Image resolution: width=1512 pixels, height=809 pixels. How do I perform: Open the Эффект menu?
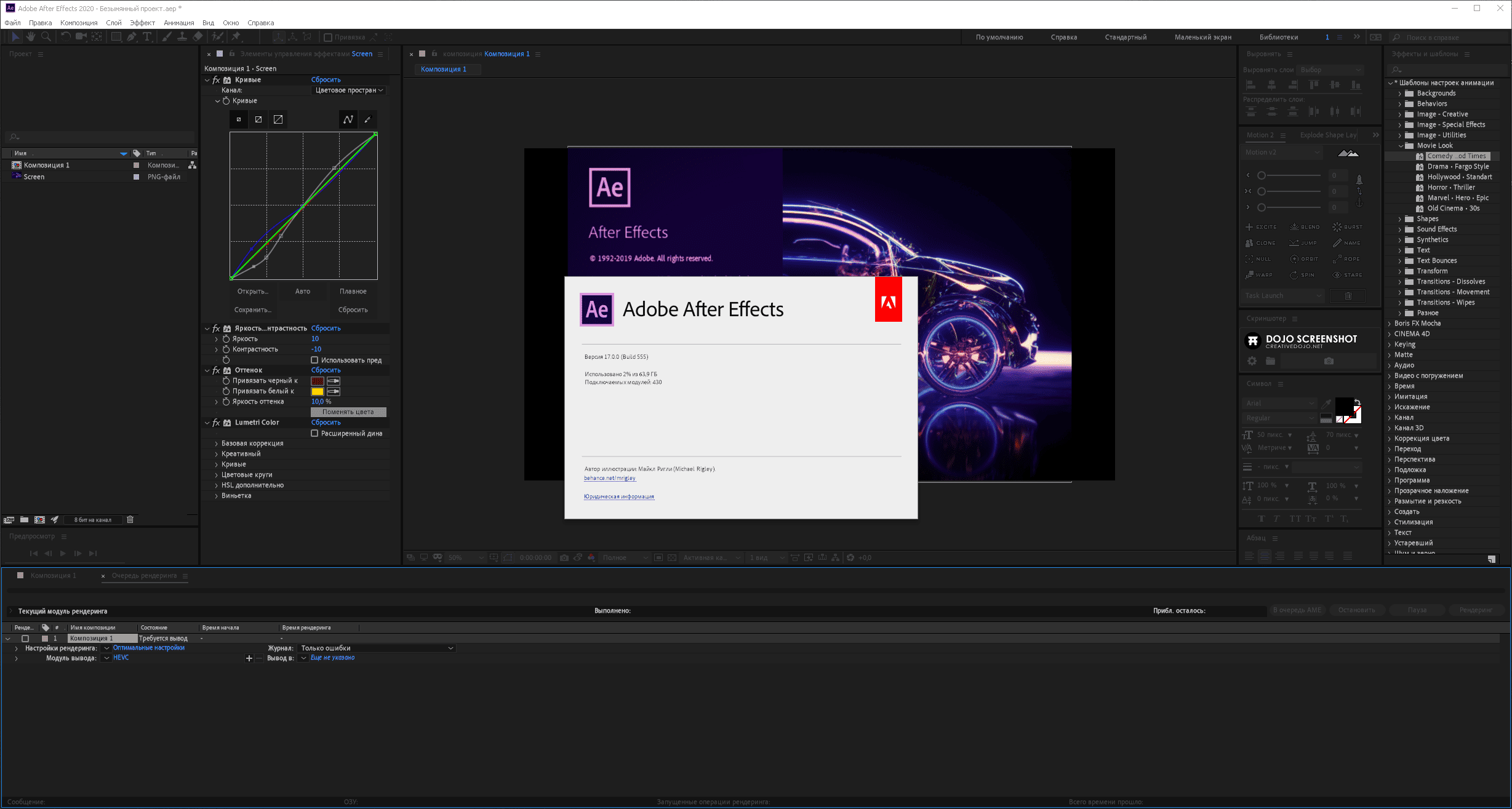[142, 23]
